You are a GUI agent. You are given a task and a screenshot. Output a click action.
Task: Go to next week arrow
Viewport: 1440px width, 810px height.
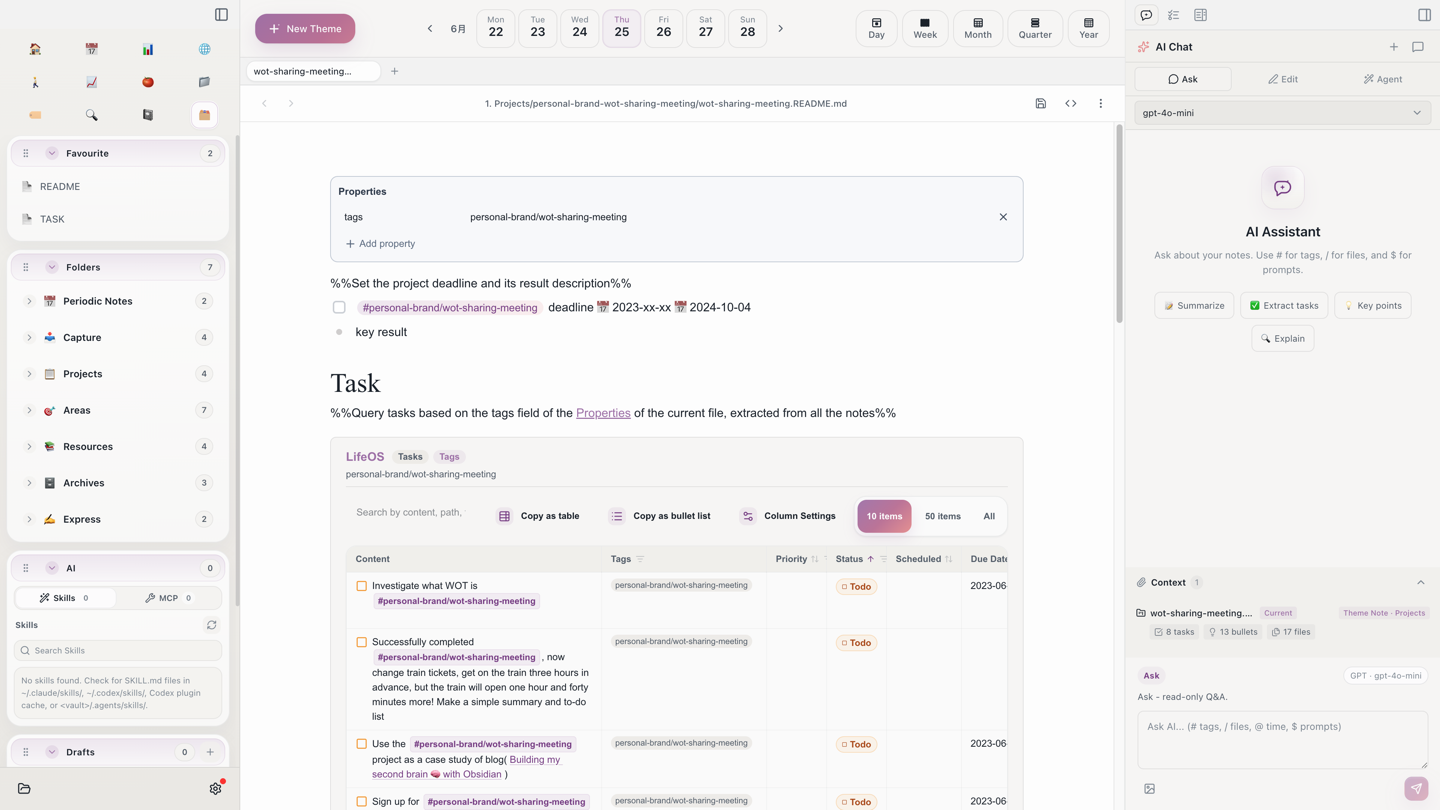[x=780, y=29]
